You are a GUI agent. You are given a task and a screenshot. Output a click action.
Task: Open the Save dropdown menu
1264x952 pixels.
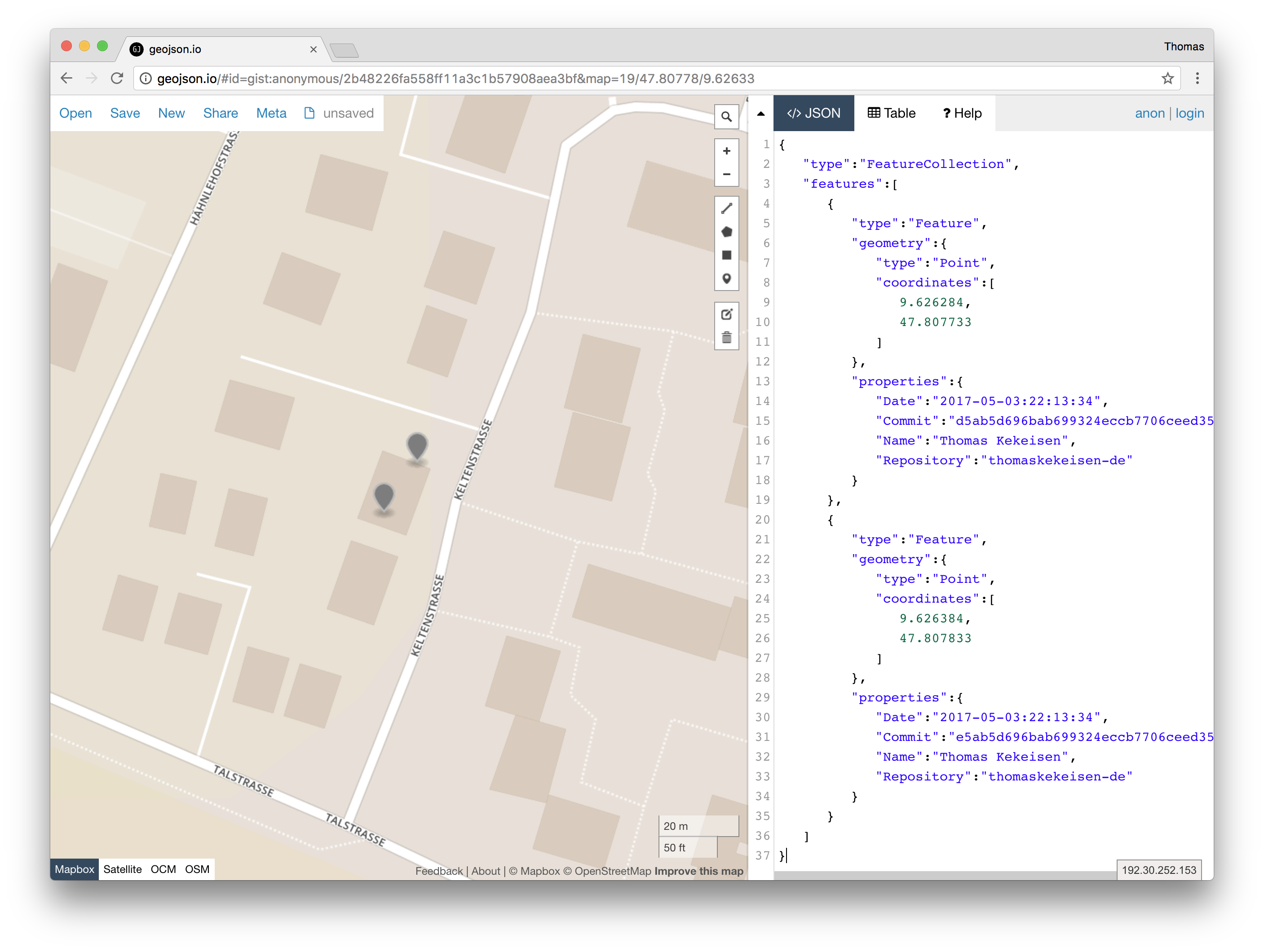coord(124,113)
